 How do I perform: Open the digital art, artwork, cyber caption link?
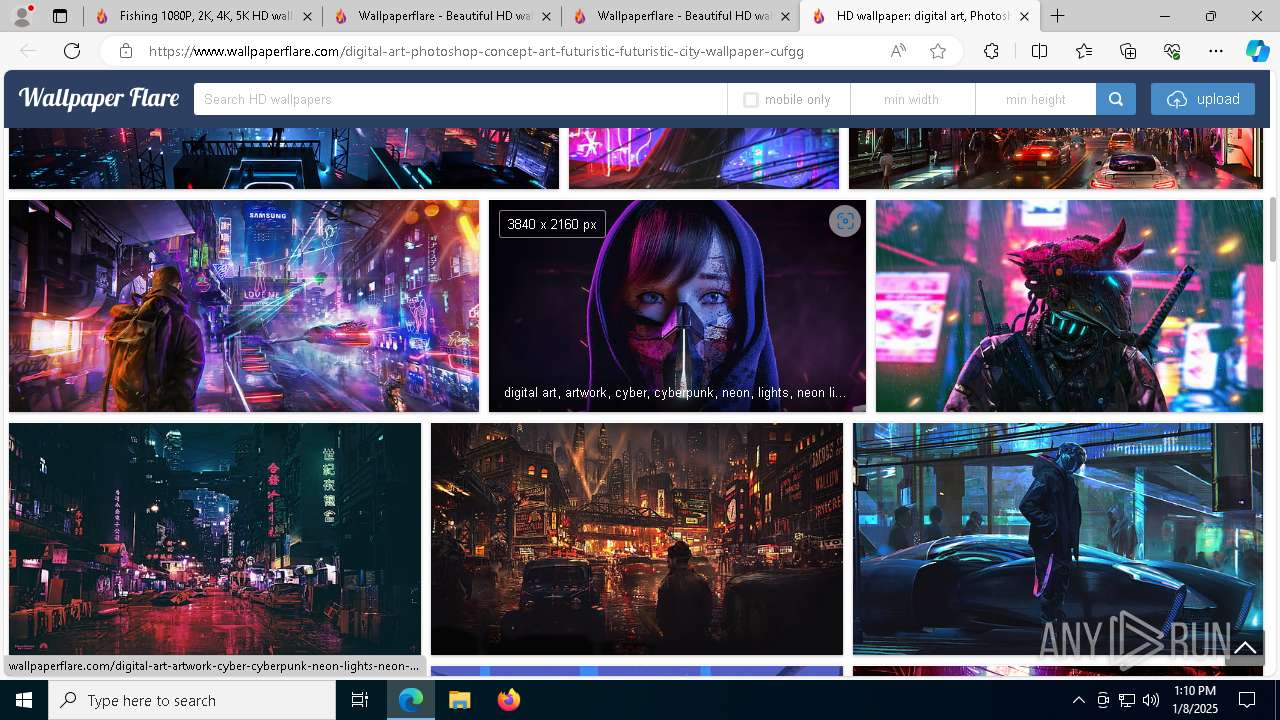tap(675, 393)
